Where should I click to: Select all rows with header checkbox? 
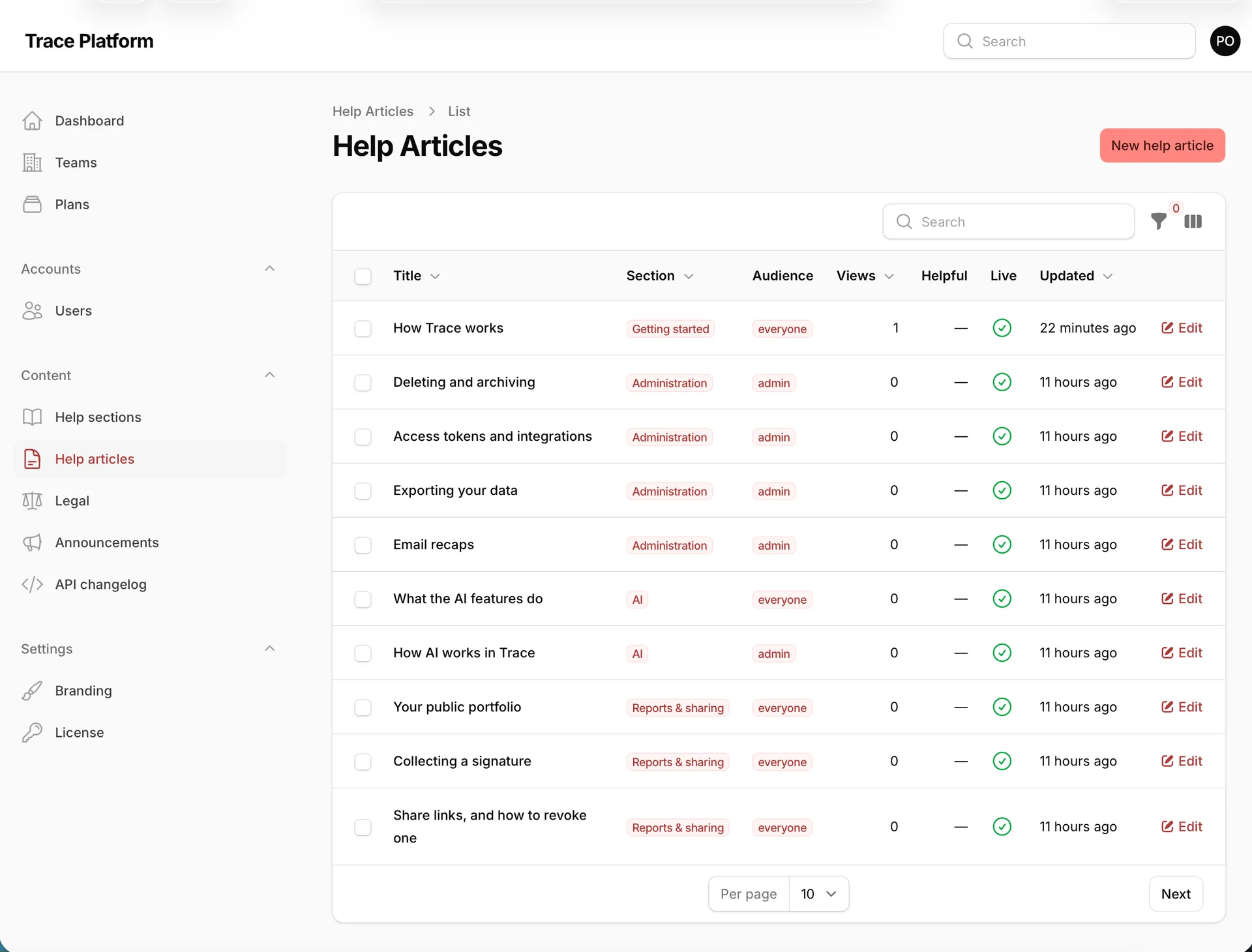(x=363, y=276)
